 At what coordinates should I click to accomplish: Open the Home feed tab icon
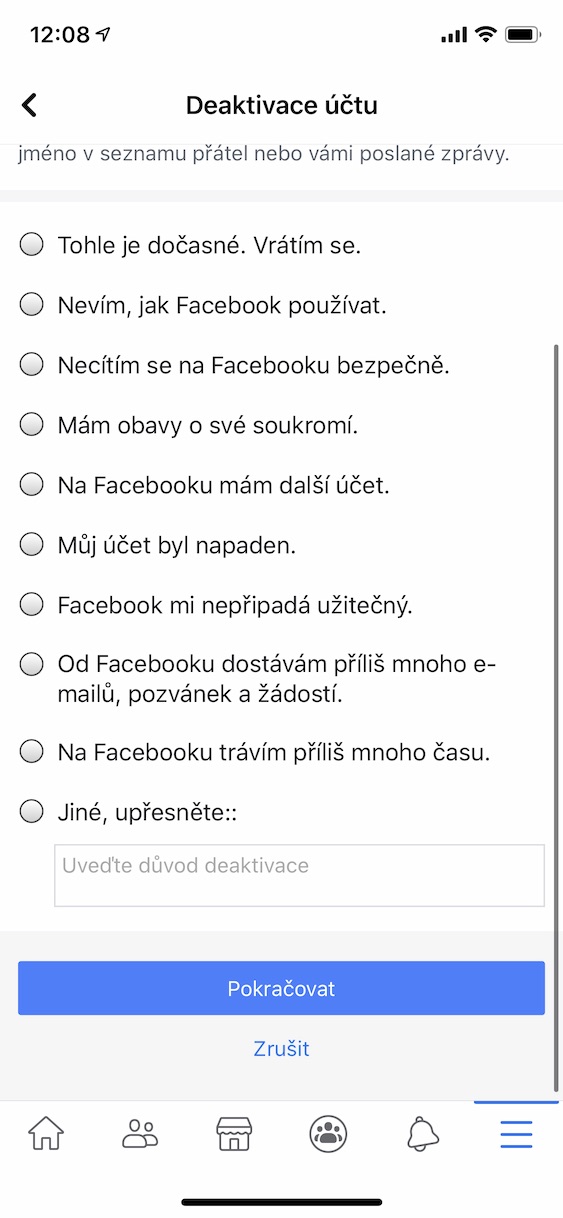46,1134
